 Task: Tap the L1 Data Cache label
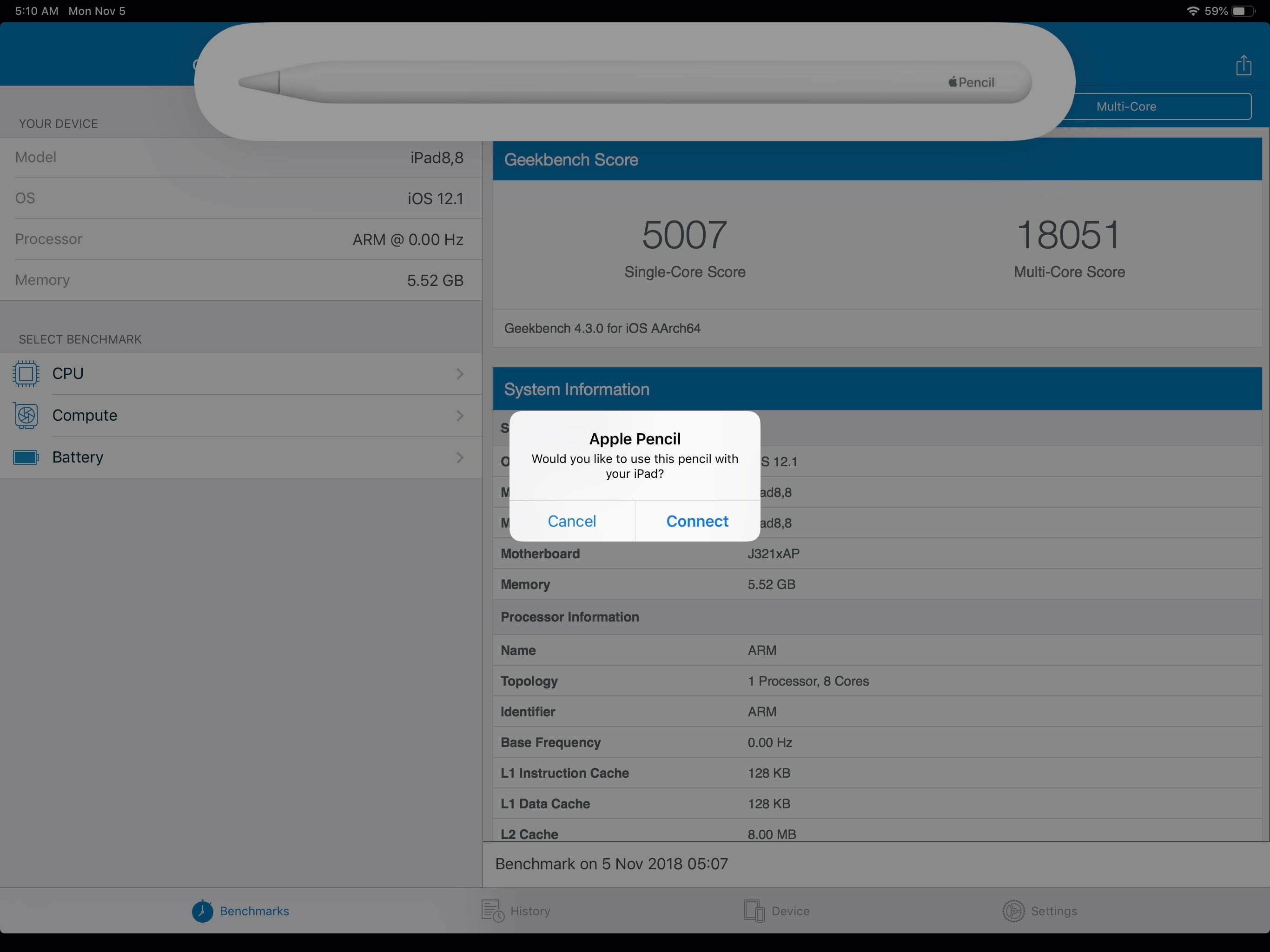tap(545, 804)
